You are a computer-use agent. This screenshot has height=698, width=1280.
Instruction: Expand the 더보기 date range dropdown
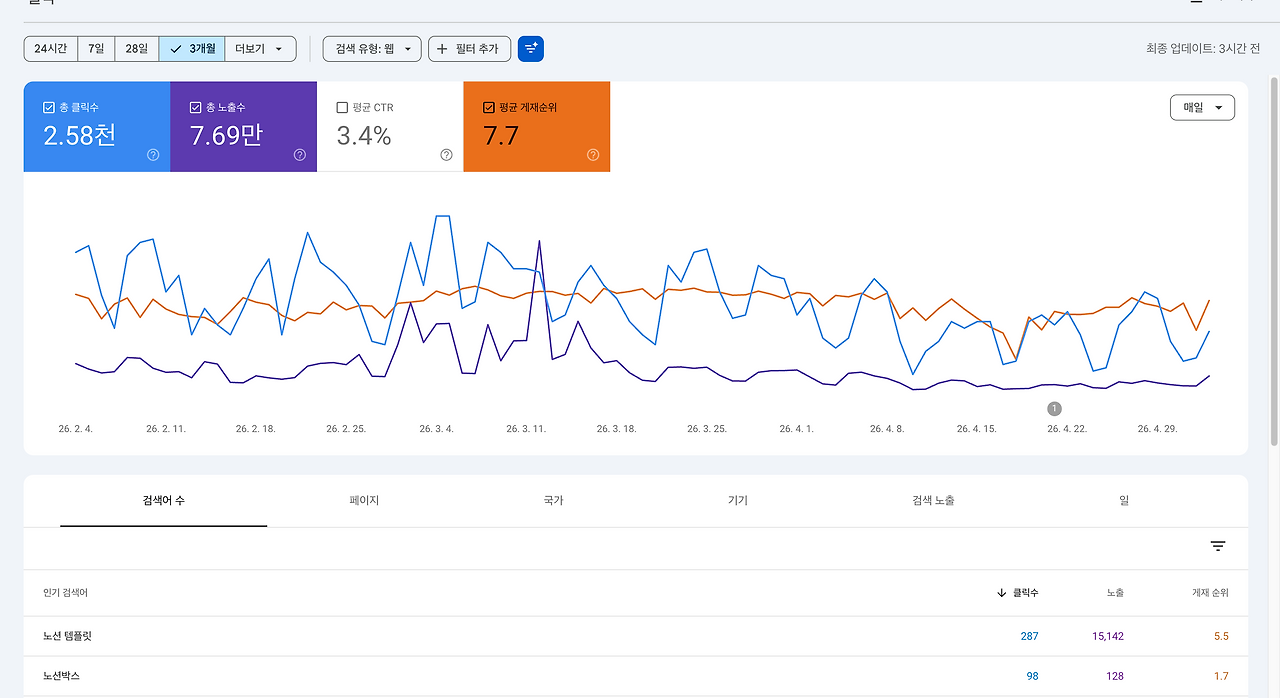[x=260, y=49]
